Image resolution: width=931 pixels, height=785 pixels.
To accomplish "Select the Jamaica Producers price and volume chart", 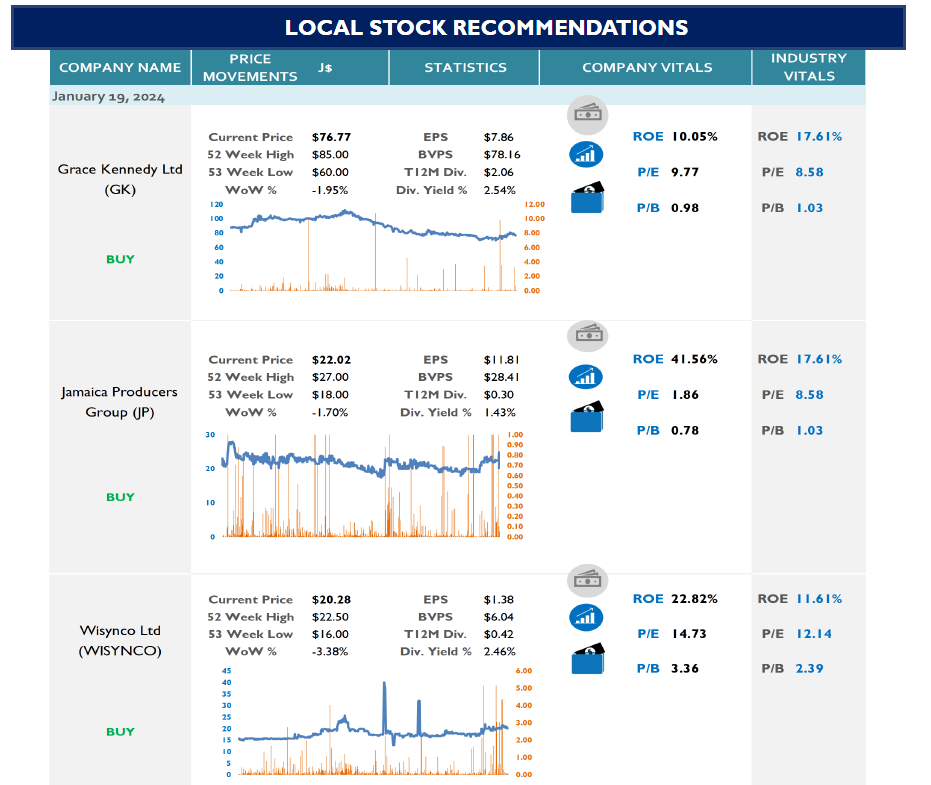I will click(x=365, y=485).
